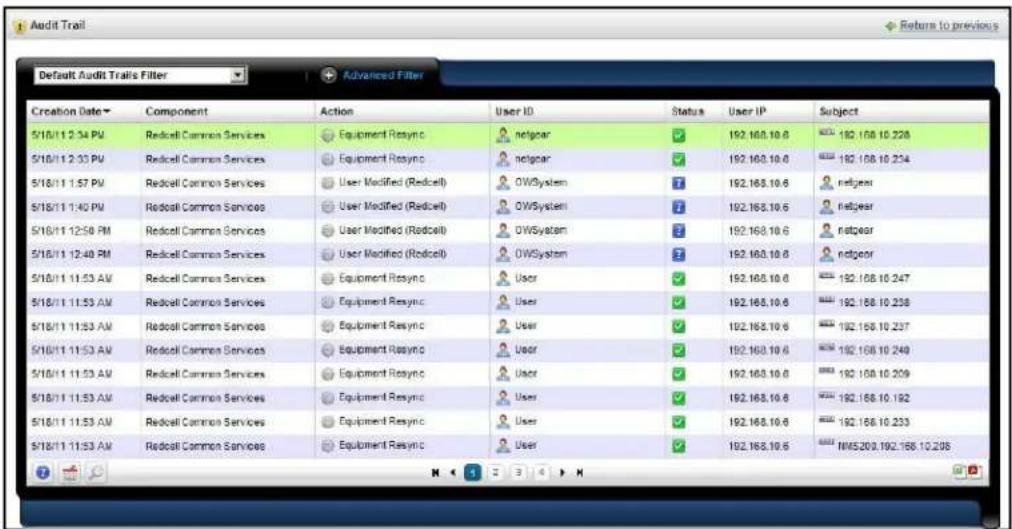The height and width of the screenshot is (529, 1012).
Task: Click the blue status icon for 1:40 PM row
Action: point(678,207)
